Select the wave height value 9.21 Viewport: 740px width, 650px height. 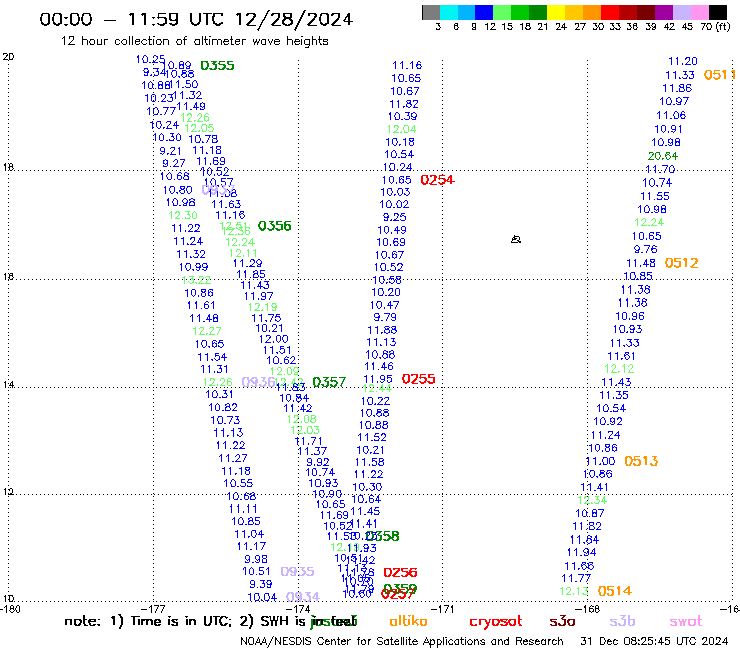[170, 151]
